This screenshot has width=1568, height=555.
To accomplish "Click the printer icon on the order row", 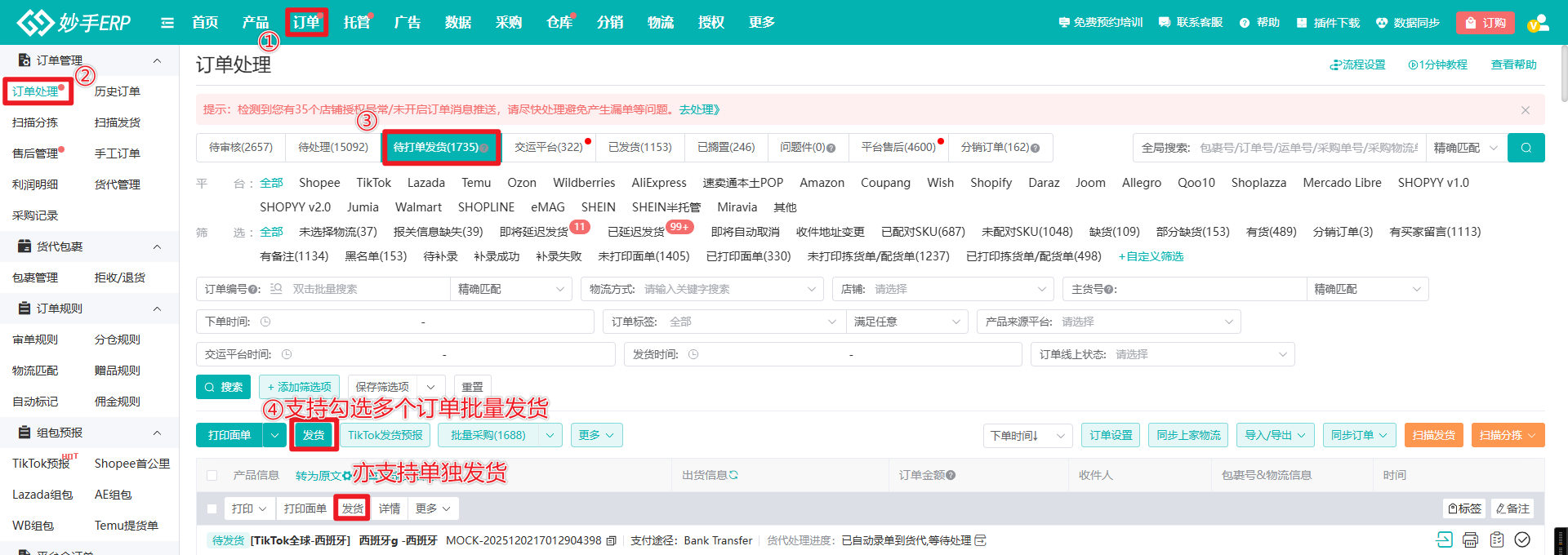I will pos(1470,539).
